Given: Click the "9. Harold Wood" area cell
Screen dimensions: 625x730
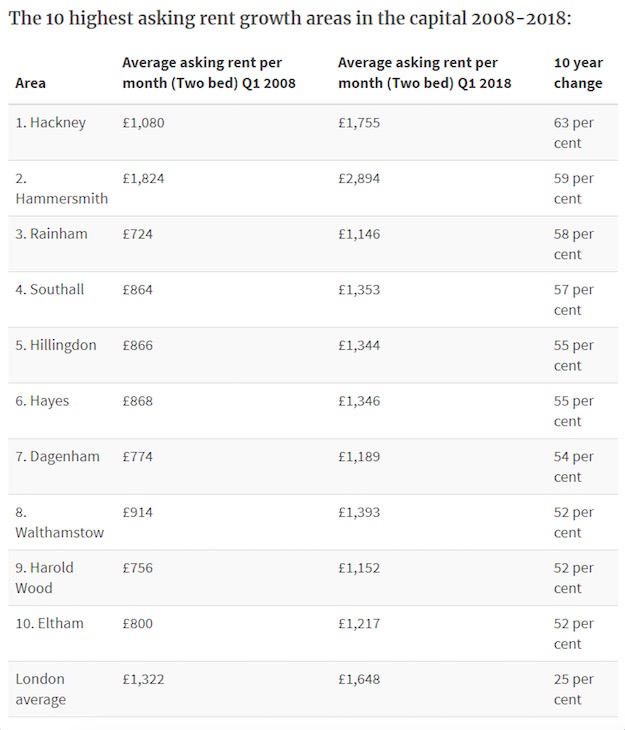Looking at the screenshot, I should pyautogui.click(x=45, y=577).
